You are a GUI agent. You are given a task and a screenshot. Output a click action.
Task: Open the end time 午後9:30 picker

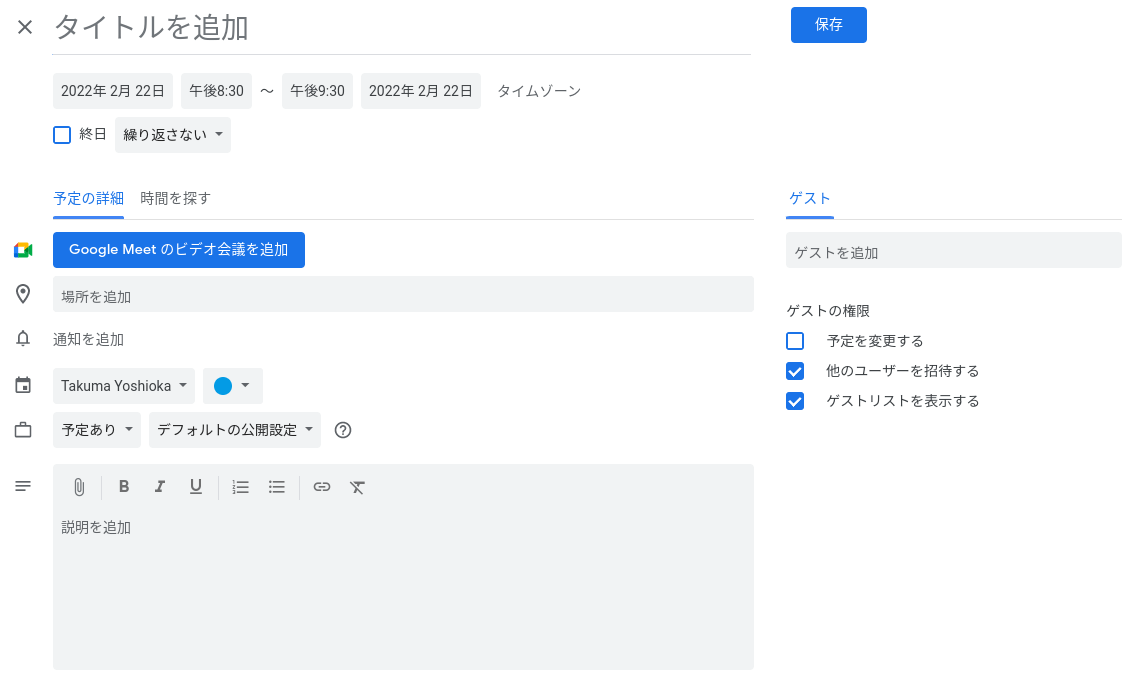(317, 91)
